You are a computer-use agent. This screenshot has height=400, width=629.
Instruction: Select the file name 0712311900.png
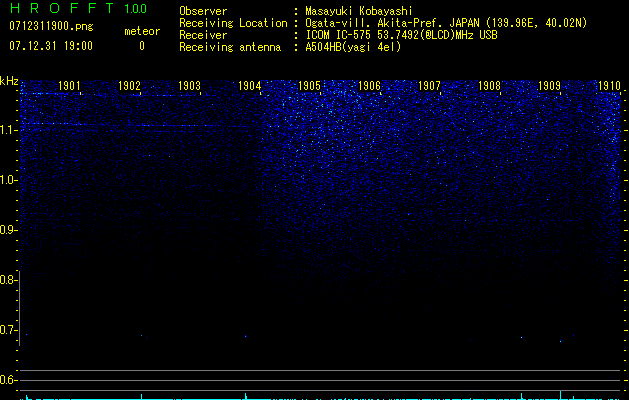point(51,26)
